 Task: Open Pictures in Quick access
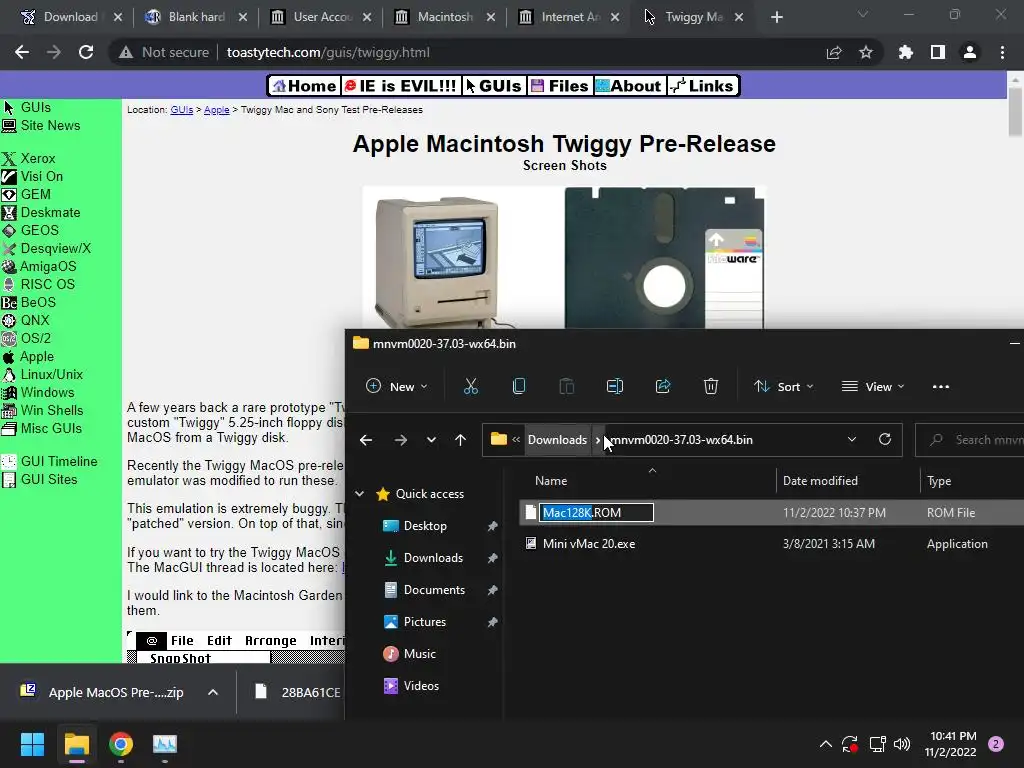[x=424, y=622]
